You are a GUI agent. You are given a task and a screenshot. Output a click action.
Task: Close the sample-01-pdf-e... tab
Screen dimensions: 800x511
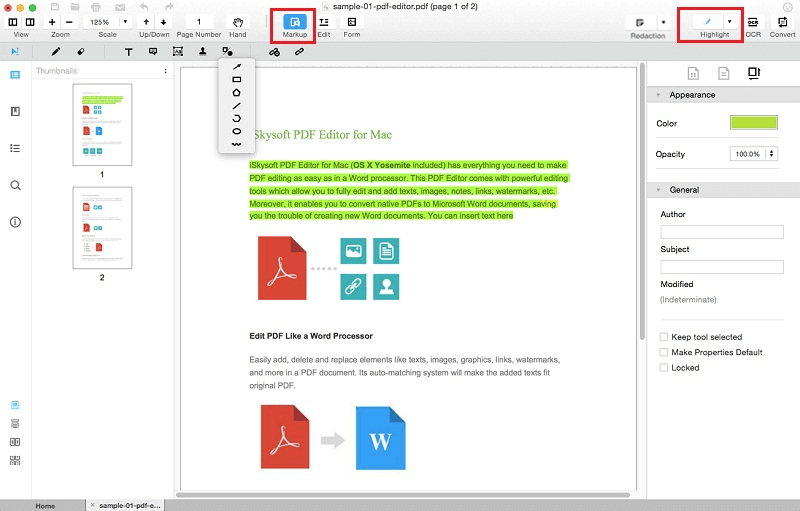point(92,505)
